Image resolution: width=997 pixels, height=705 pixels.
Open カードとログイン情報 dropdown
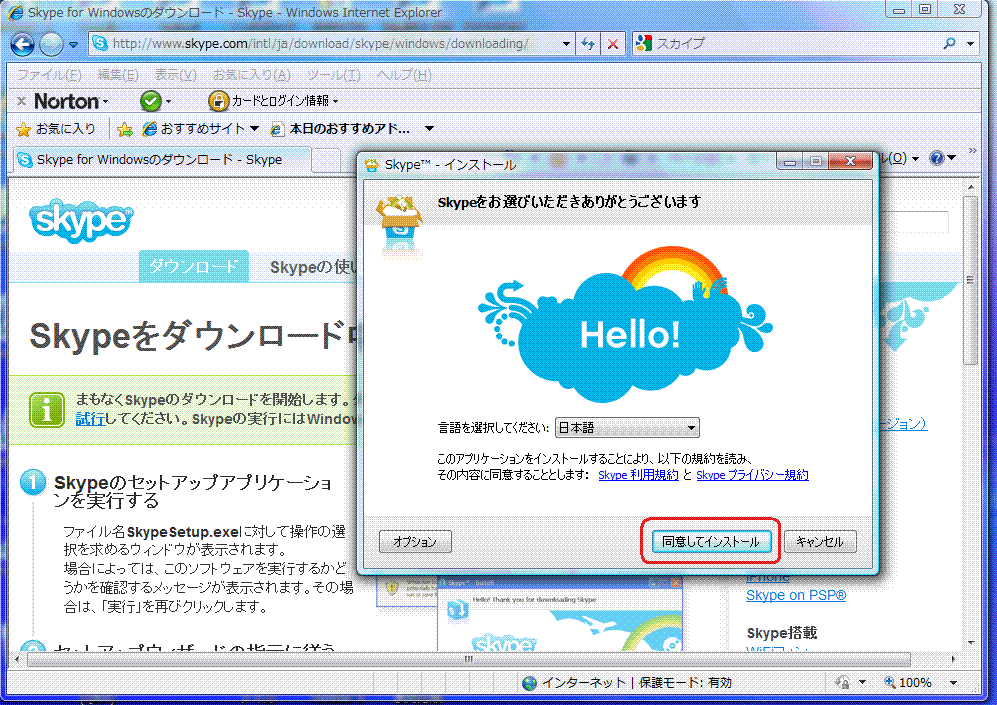tap(284, 100)
